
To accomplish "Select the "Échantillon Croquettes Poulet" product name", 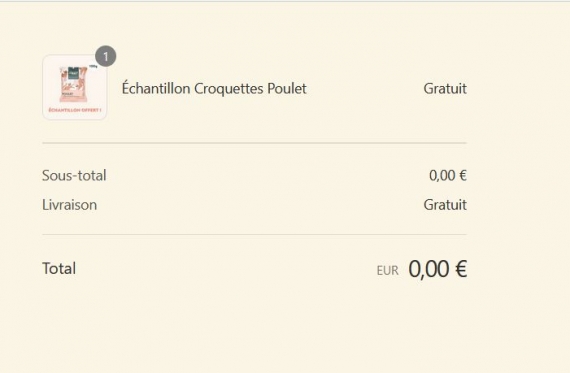I will pyautogui.click(x=214, y=89).
